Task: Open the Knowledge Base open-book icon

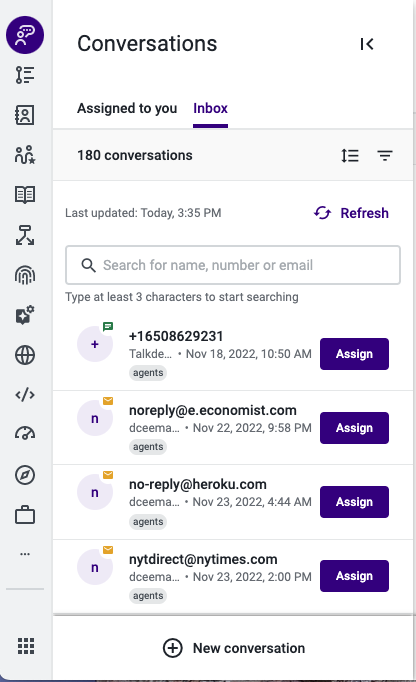Action: point(25,194)
